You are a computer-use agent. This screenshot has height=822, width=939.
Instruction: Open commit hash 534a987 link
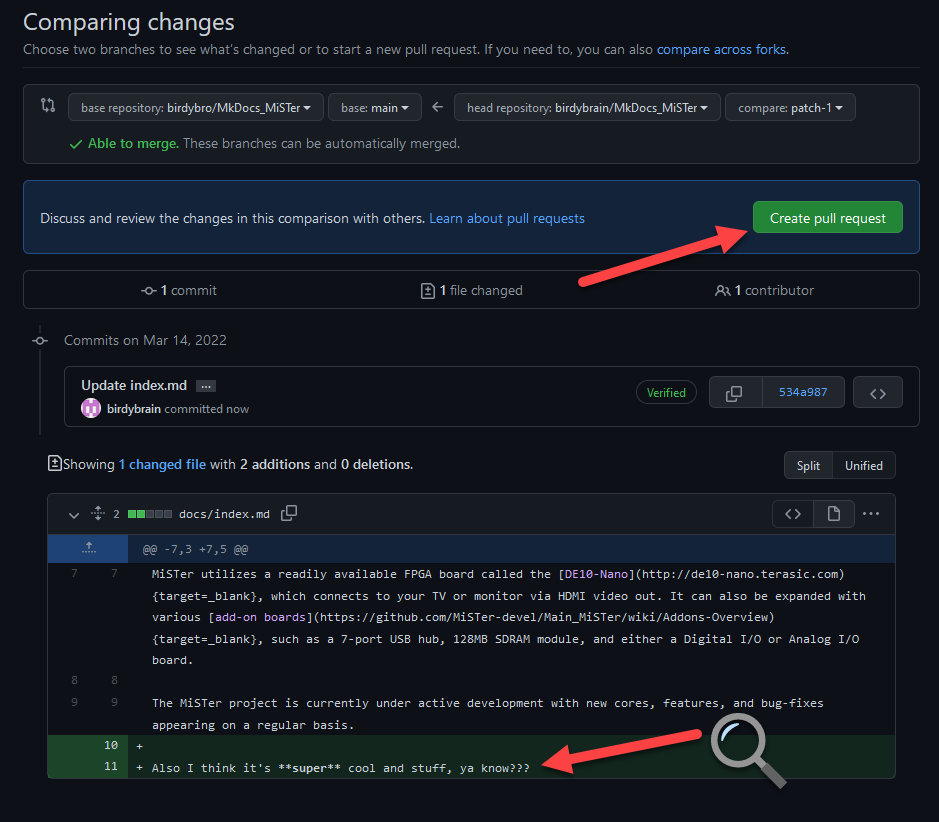[803, 393]
